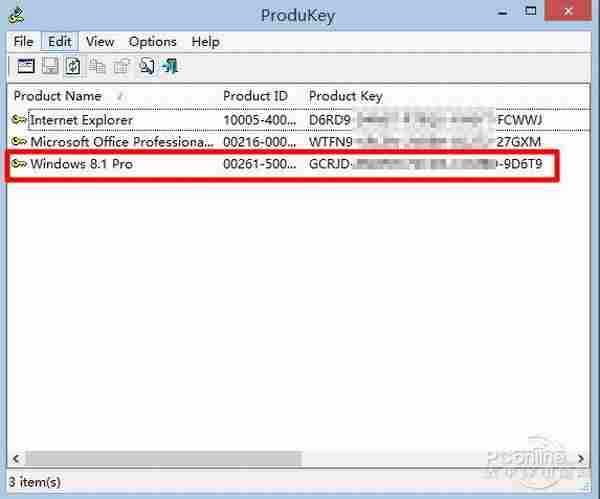Click the key icon beside Windows 8.1 Pro
600x499 pixels.
[x=19, y=164]
